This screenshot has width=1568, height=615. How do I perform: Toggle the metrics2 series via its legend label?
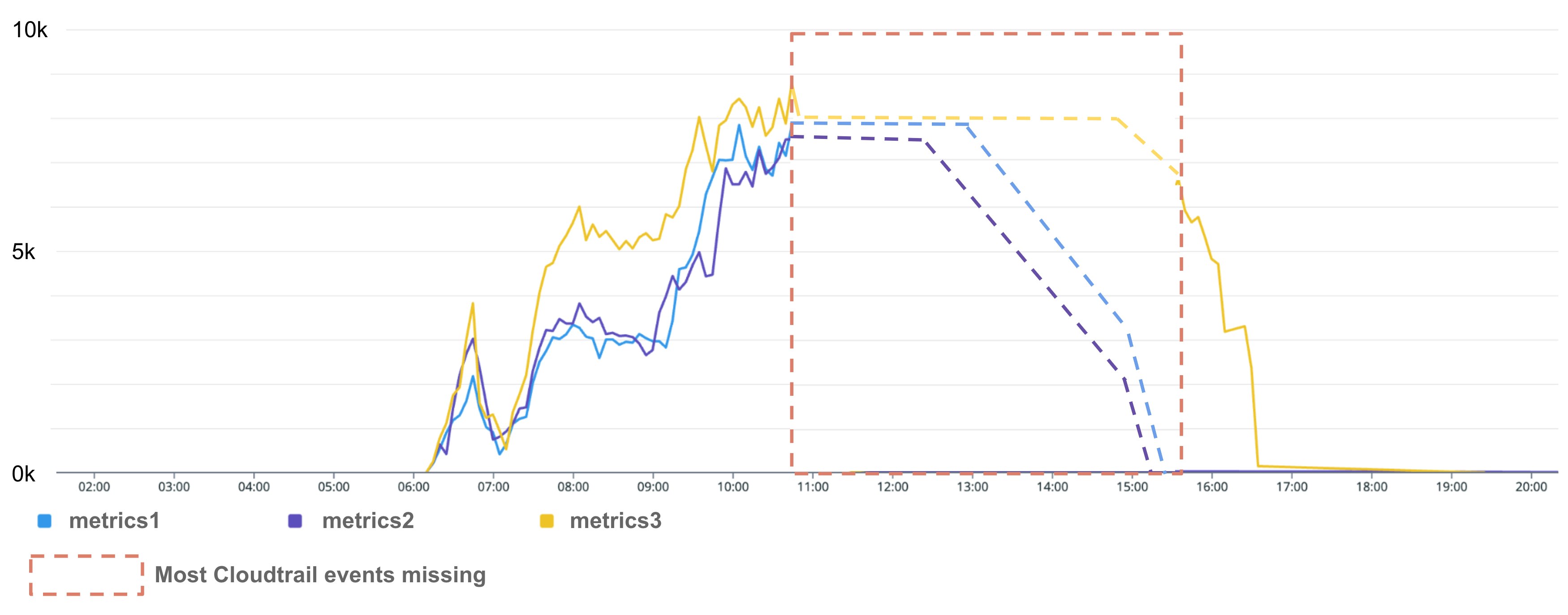(x=368, y=521)
